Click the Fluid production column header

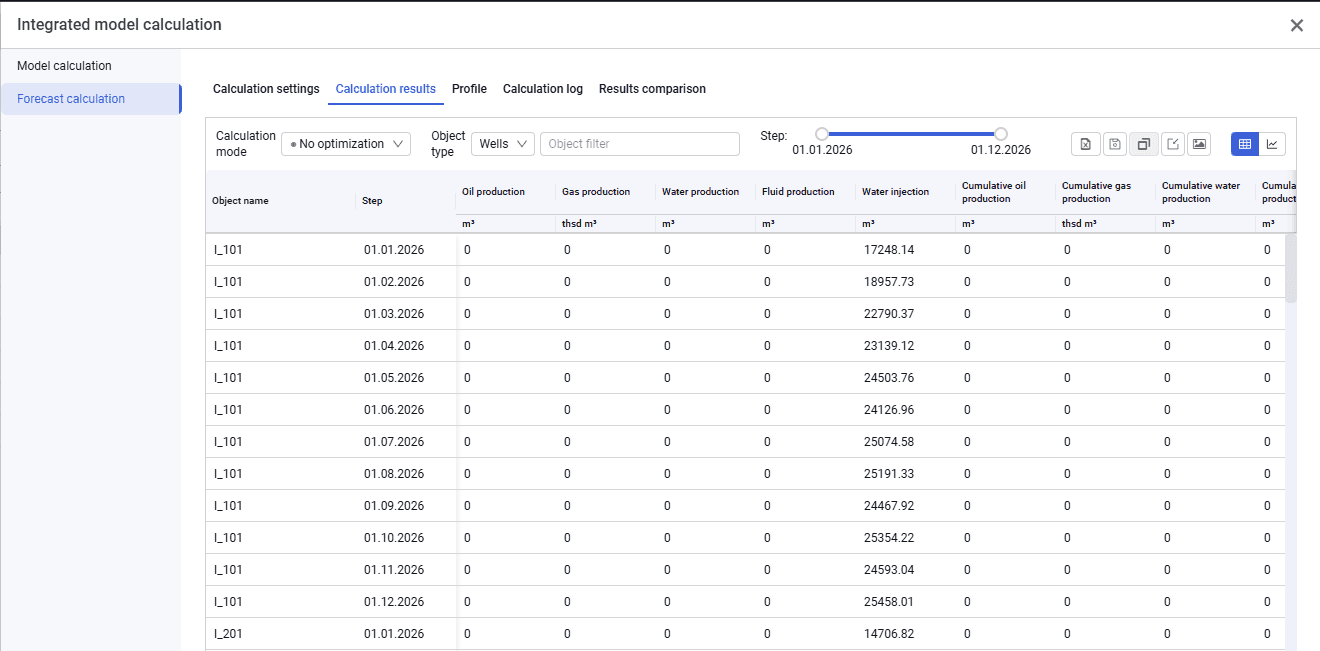pos(798,192)
